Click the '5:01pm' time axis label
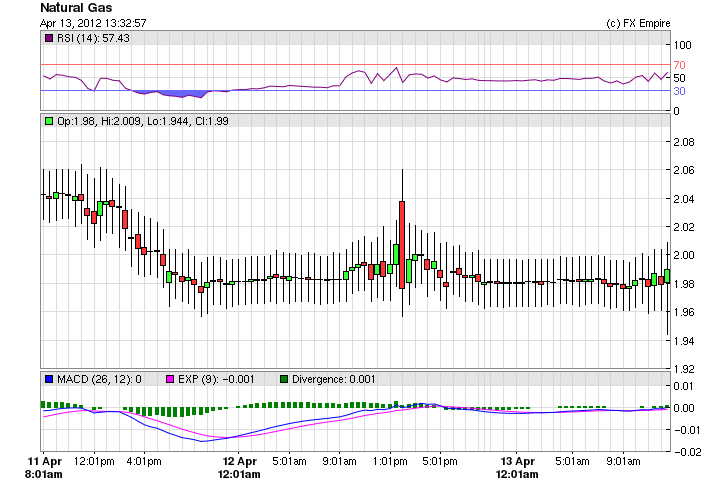Viewport: 710px width, 487px height. (440, 461)
